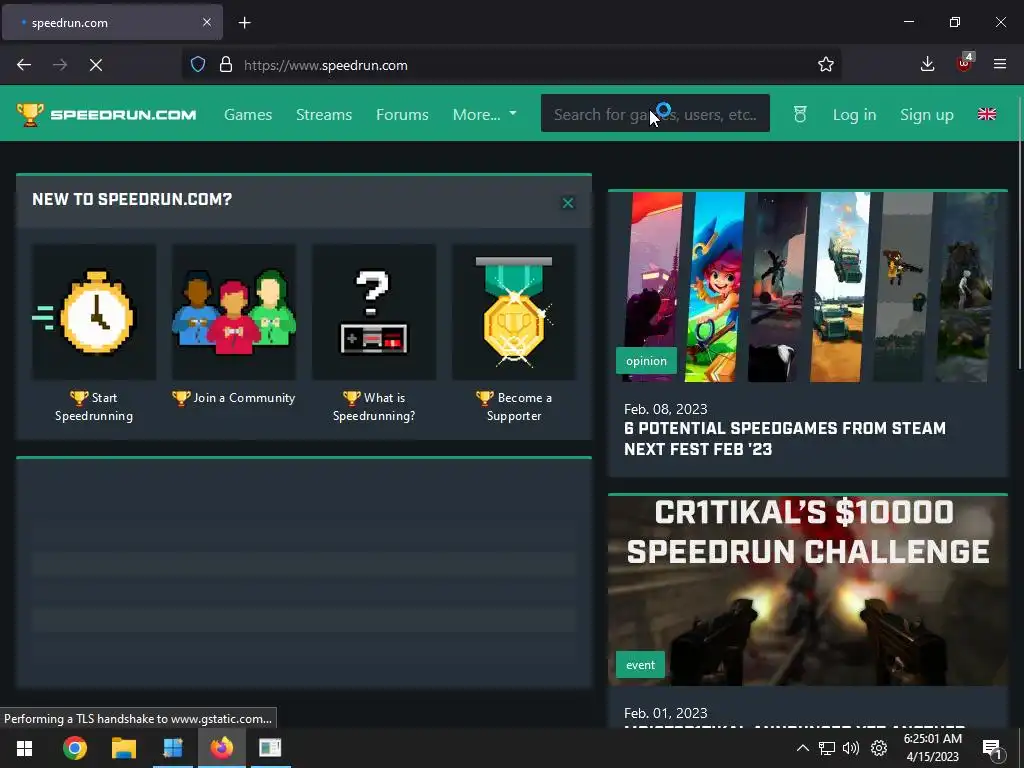The height and width of the screenshot is (768, 1024).
Task: Click the address bar URL
Action: tap(326, 65)
